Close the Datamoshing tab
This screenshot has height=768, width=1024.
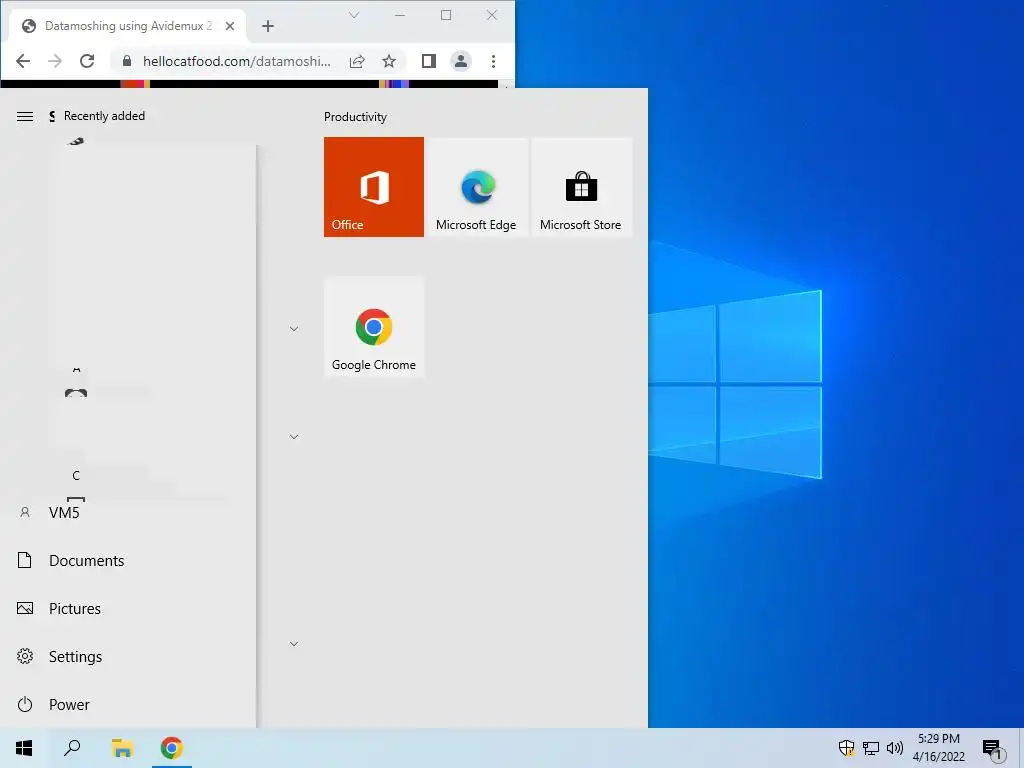tap(230, 26)
